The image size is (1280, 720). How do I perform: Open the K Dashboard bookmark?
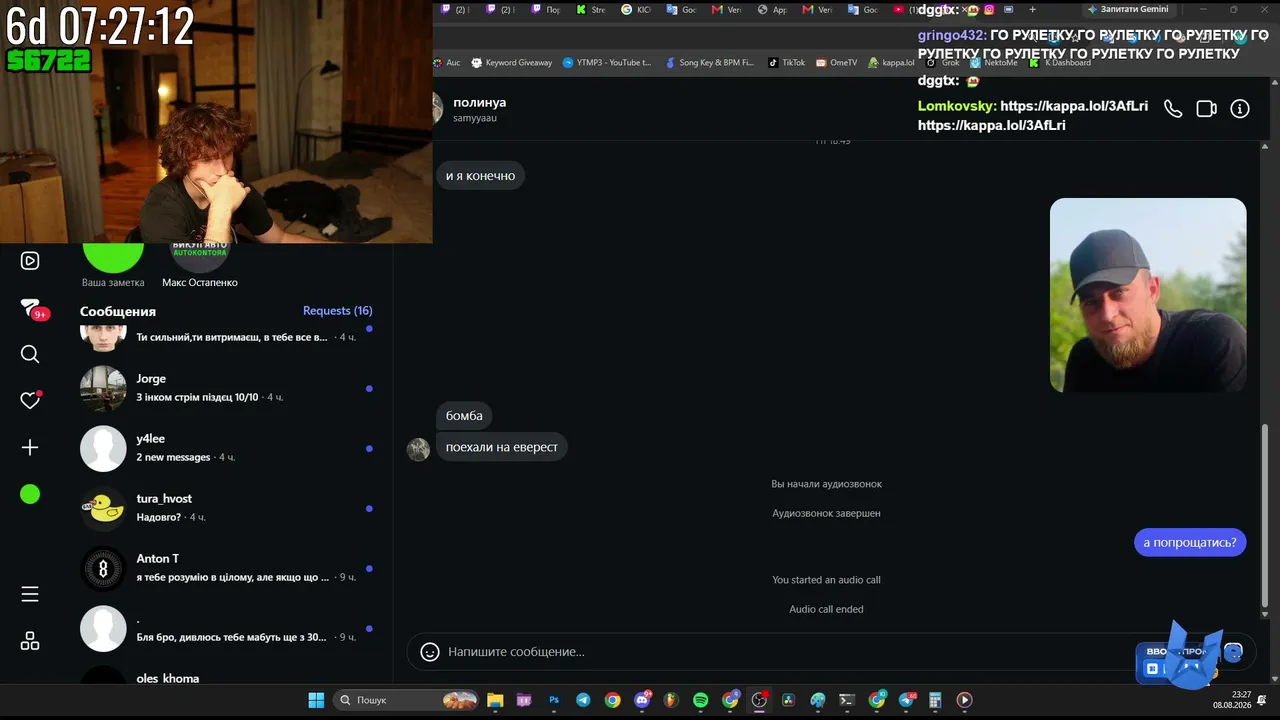tap(1060, 62)
